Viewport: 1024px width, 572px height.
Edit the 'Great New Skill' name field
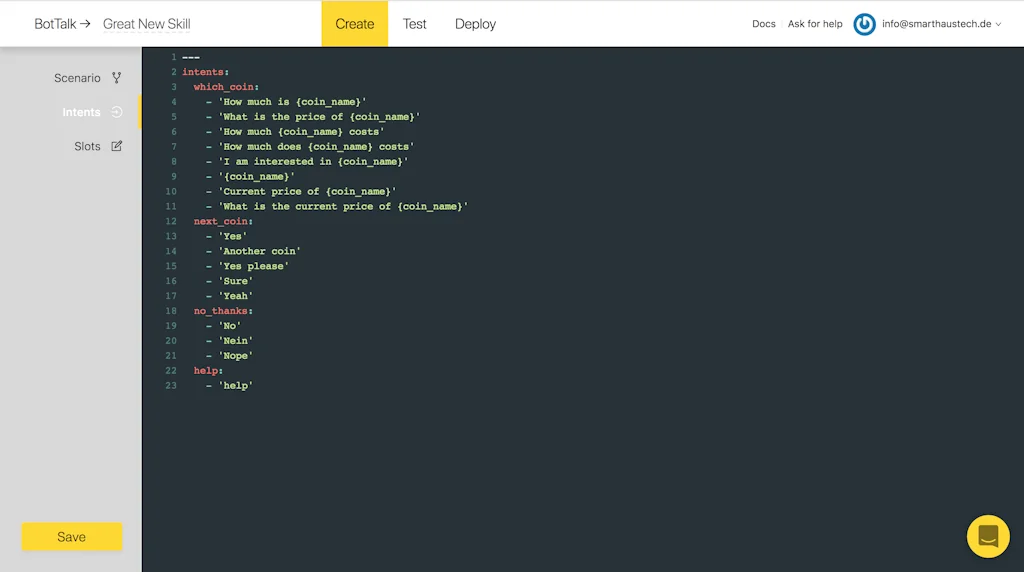(147, 24)
